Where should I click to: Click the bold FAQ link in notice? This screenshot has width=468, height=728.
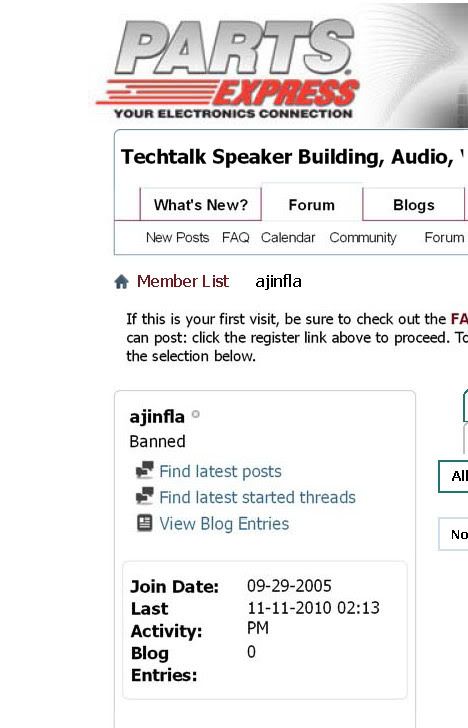click(459, 319)
